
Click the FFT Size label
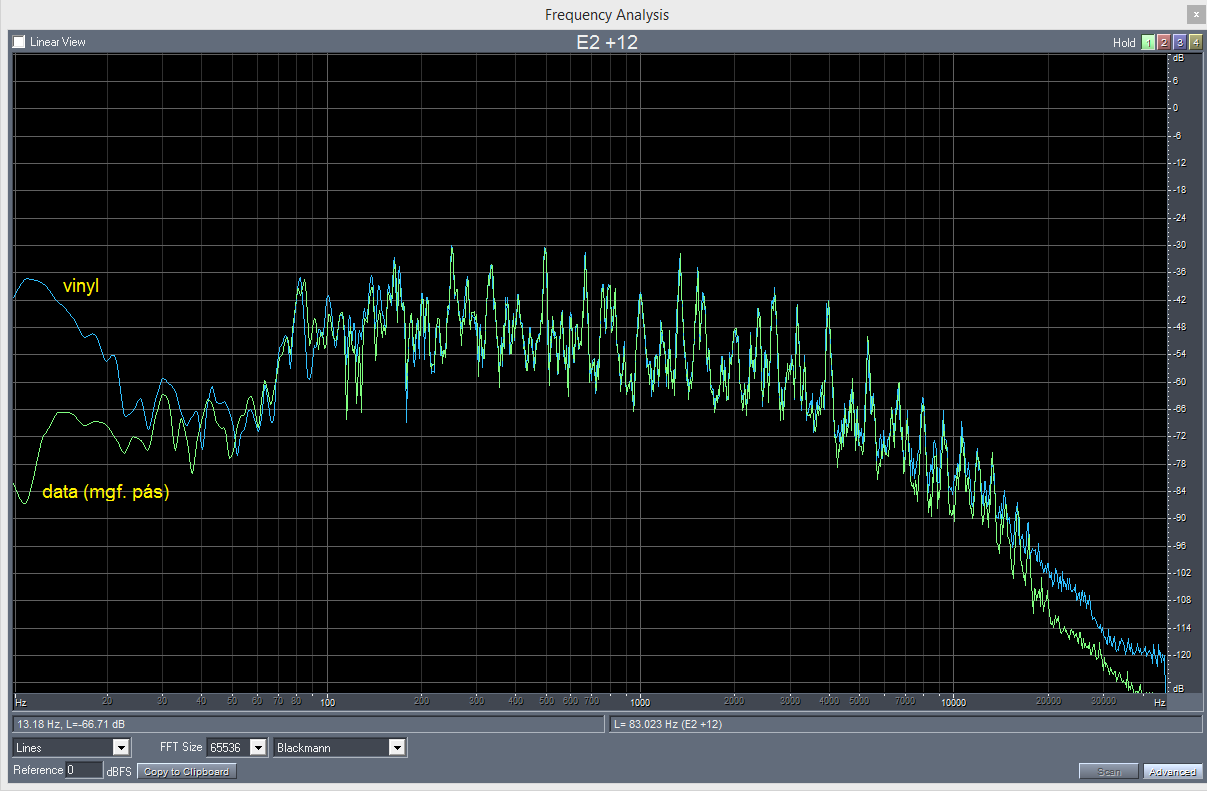[181, 747]
